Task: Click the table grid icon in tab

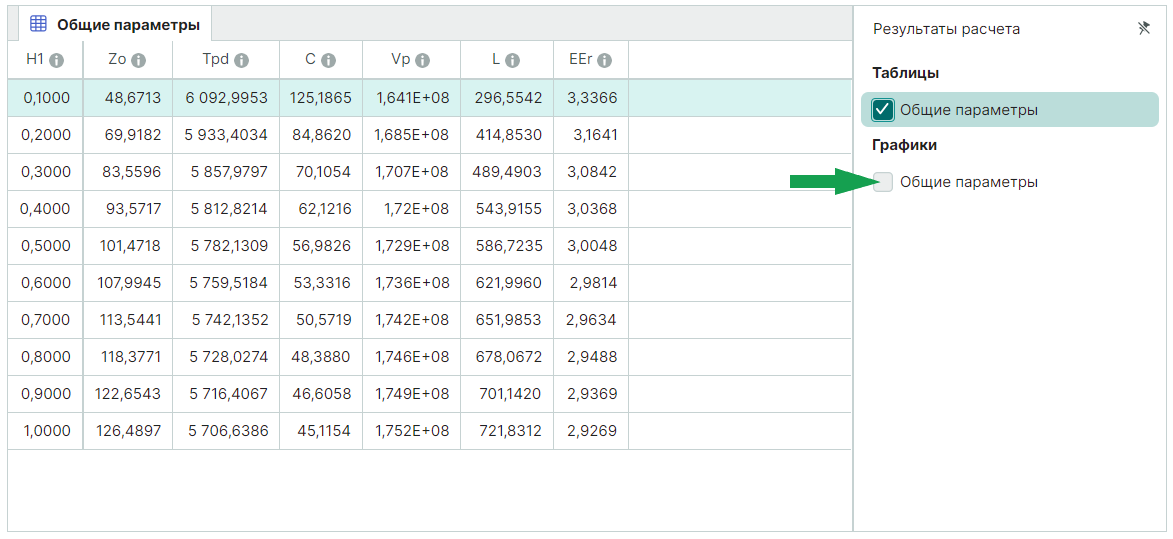Action: pos(38,24)
